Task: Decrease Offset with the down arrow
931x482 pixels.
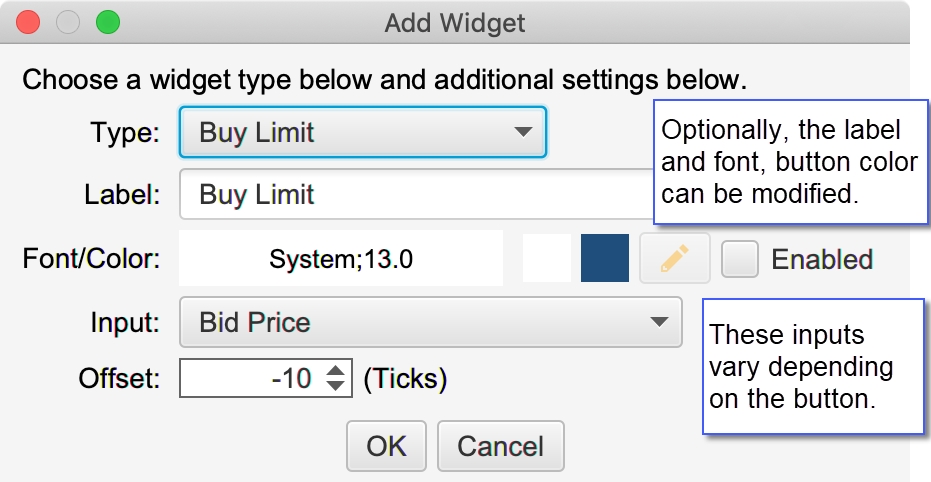Action: pos(335,386)
